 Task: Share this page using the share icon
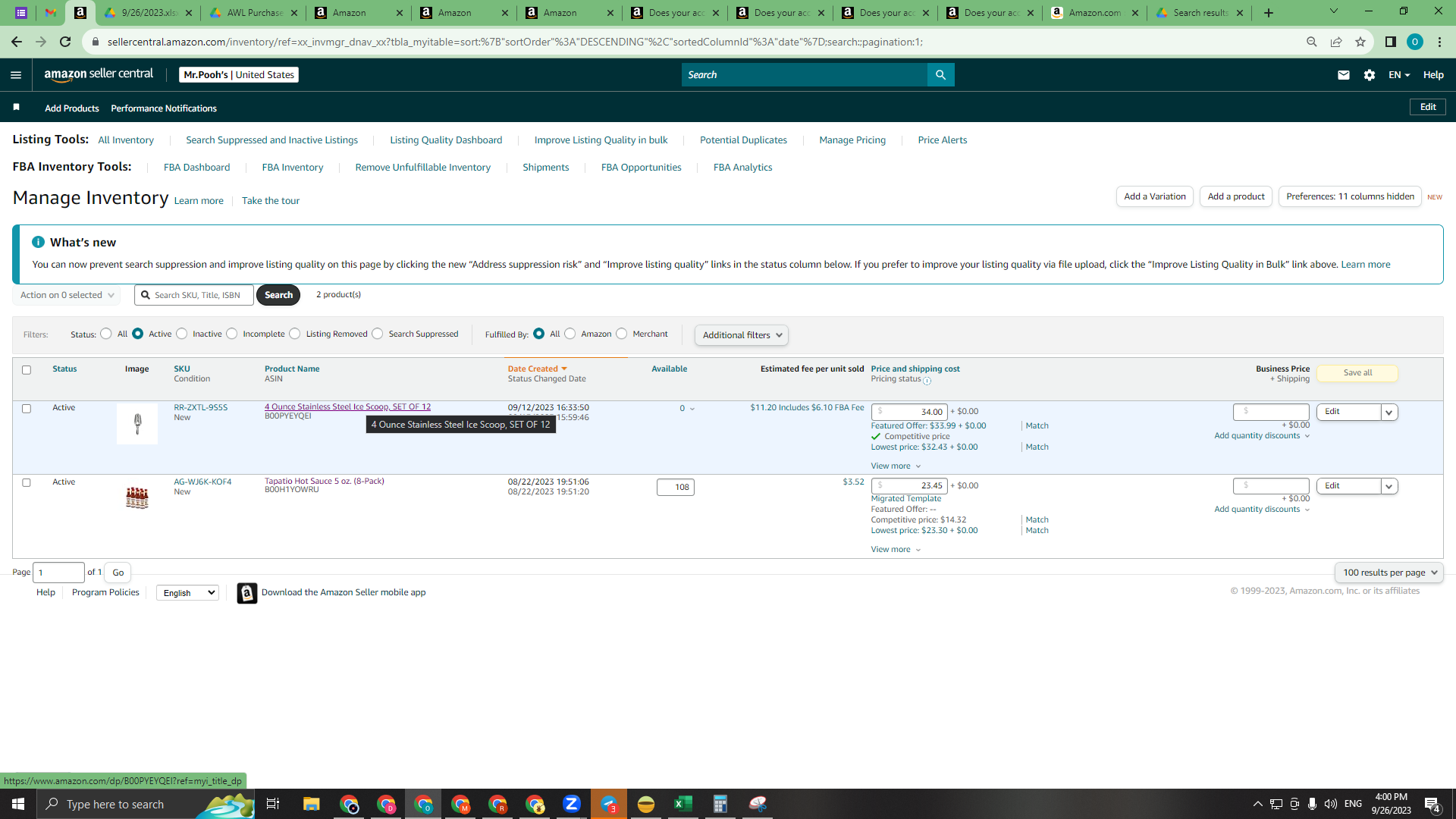pos(1336,42)
